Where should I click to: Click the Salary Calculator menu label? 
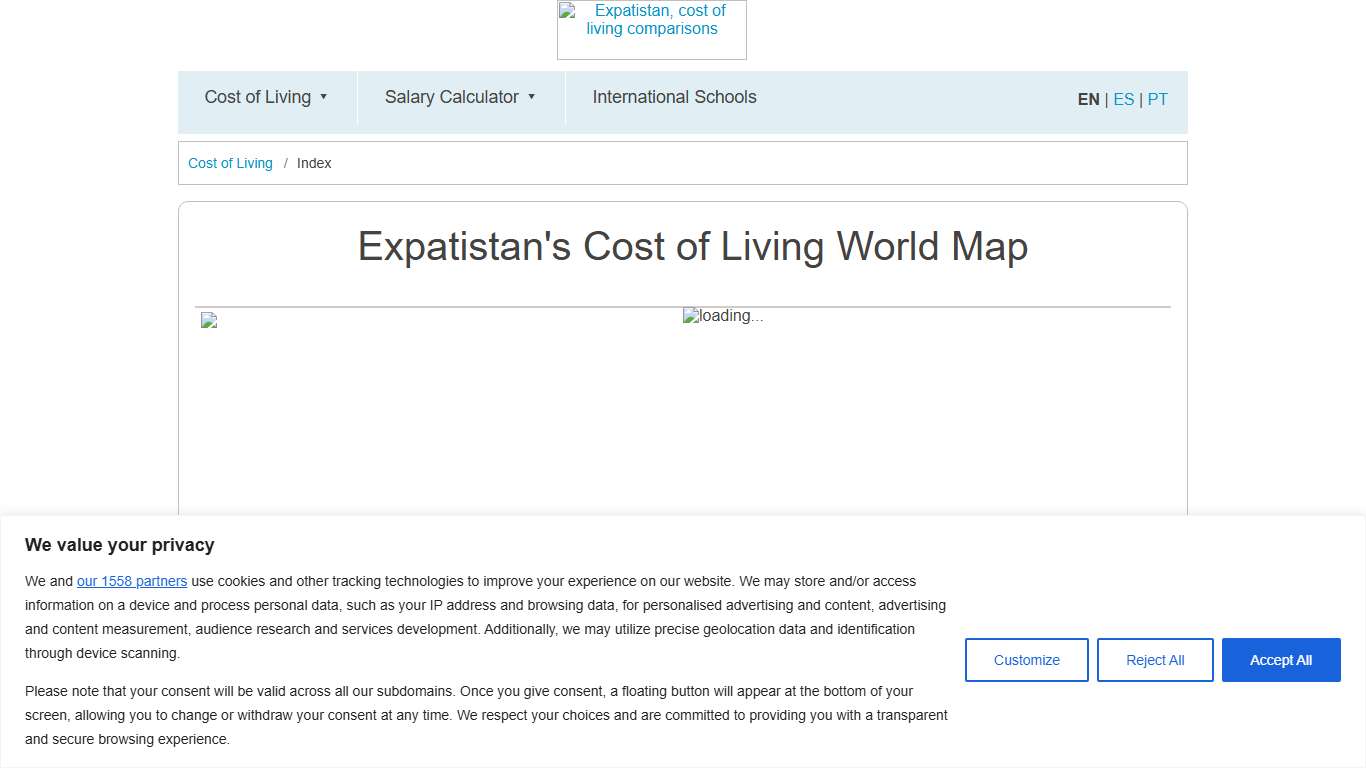coord(452,97)
